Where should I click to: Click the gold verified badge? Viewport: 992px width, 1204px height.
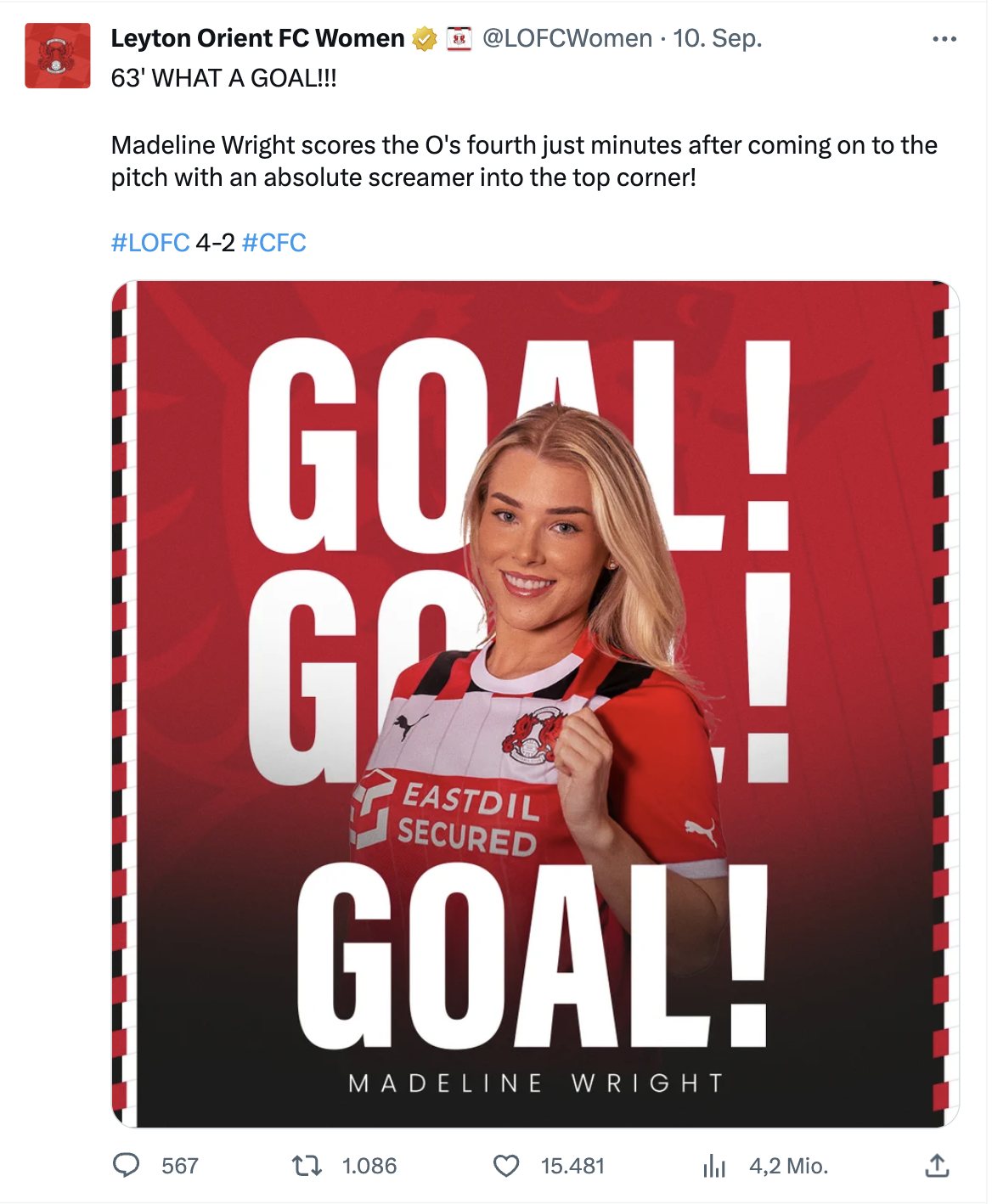(x=425, y=39)
